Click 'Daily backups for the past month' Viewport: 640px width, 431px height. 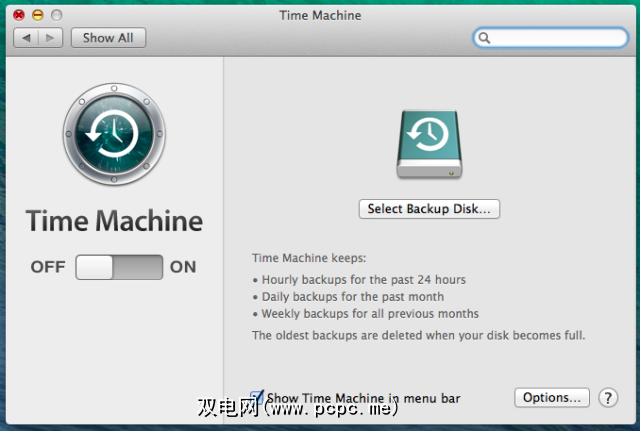353,297
